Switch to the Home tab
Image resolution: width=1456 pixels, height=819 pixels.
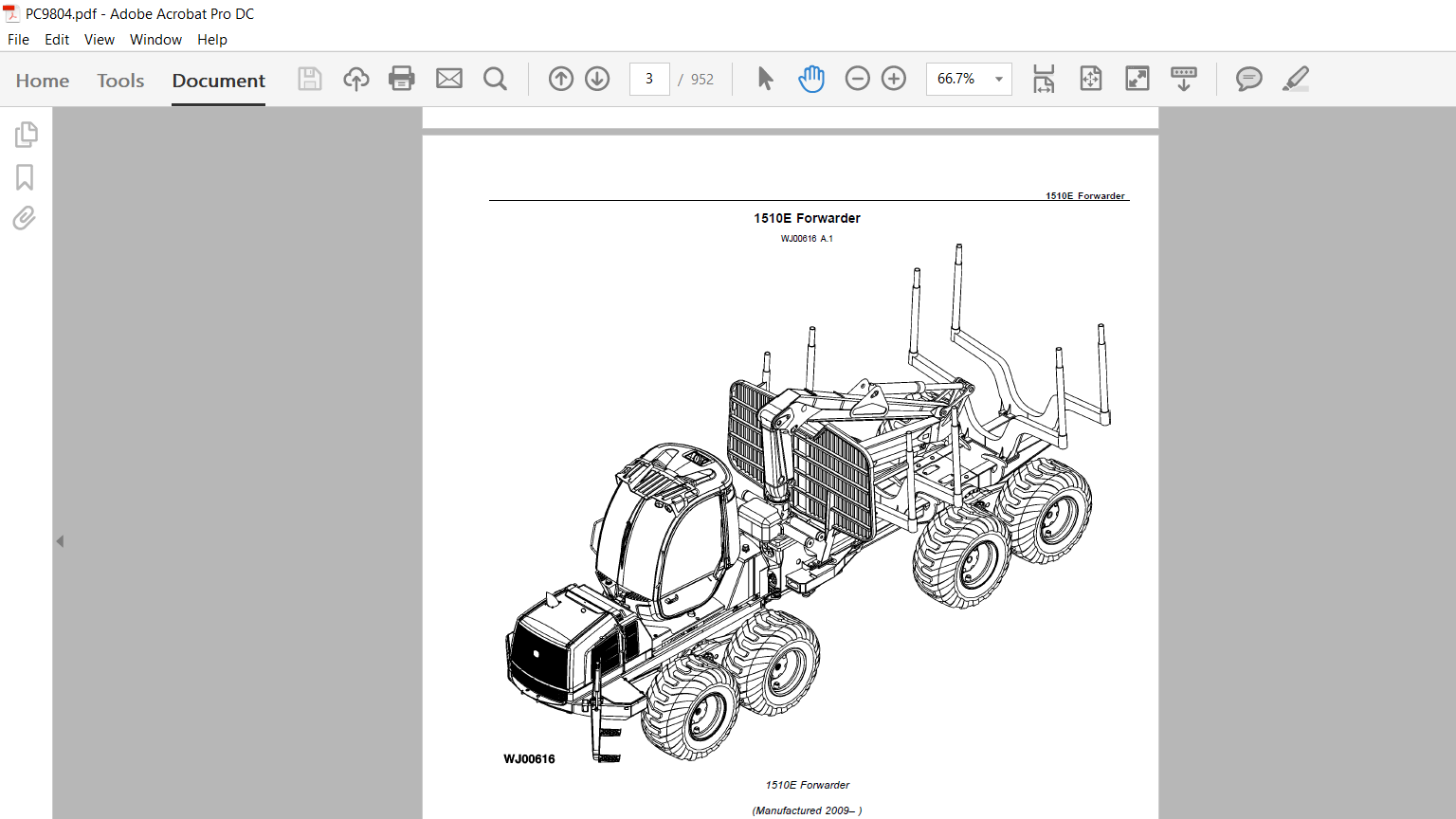(43, 81)
